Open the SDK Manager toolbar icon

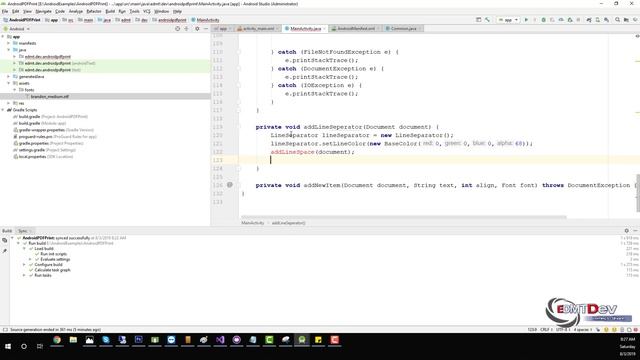click(607, 20)
